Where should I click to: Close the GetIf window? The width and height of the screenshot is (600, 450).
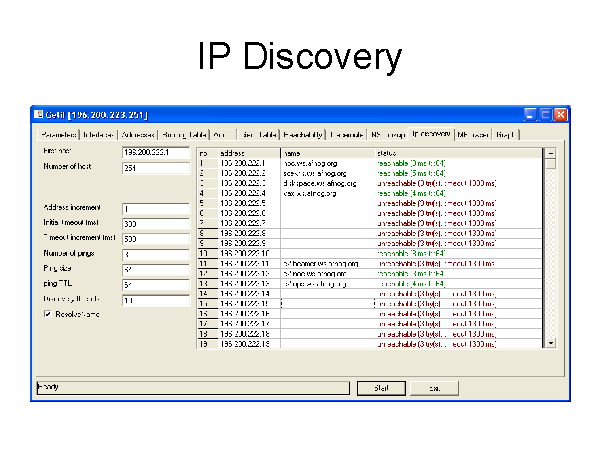[560, 115]
